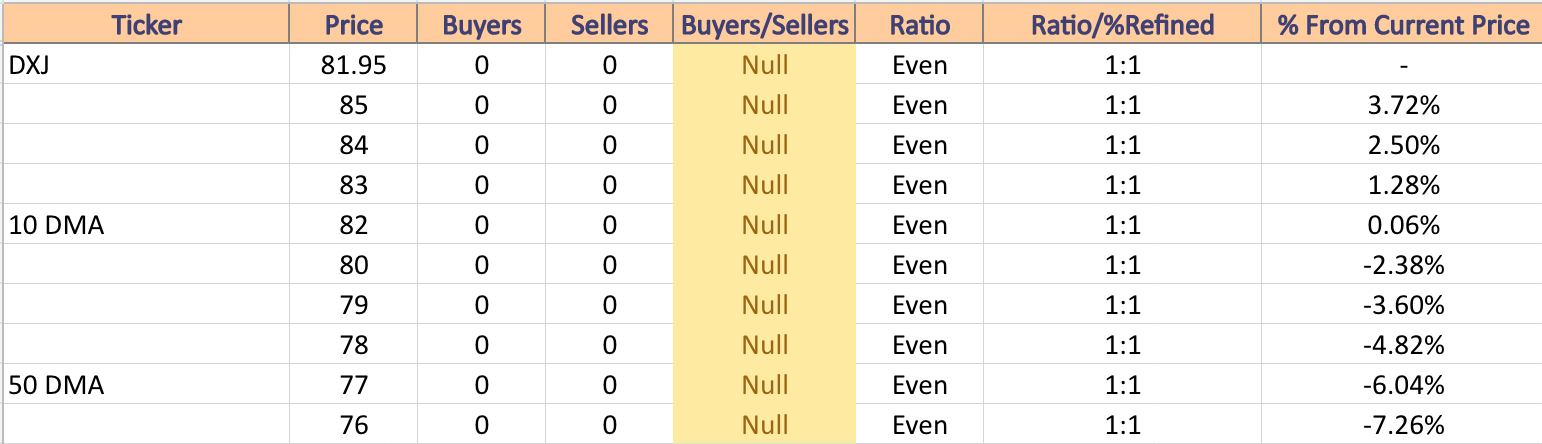Click the yellow Null cell in DXJ row
Image resolution: width=1542 pixels, height=444 pixels.
765,66
